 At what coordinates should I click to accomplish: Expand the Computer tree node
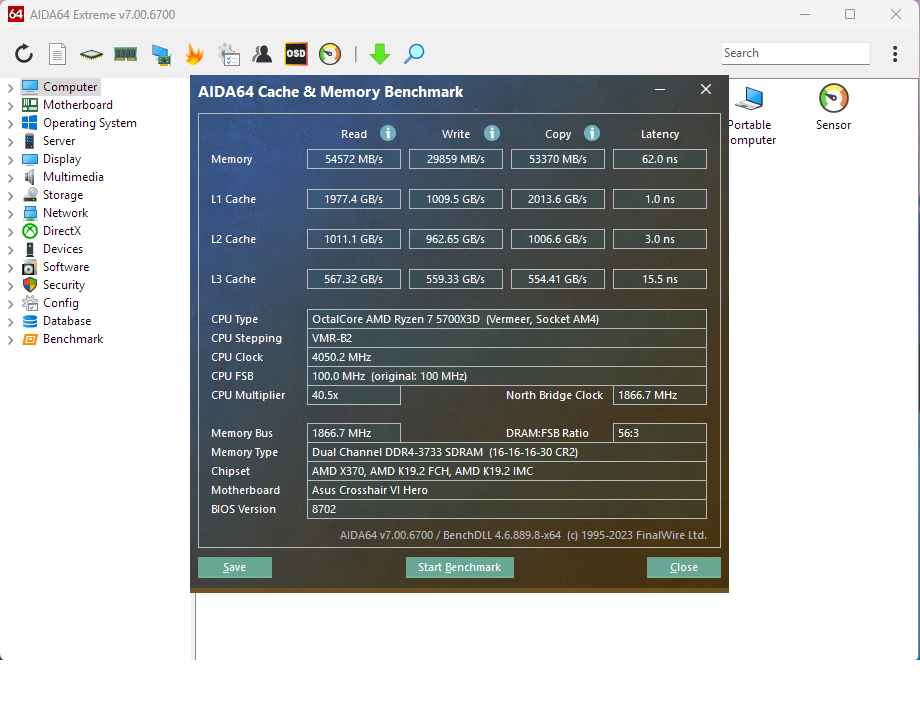[11, 88]
